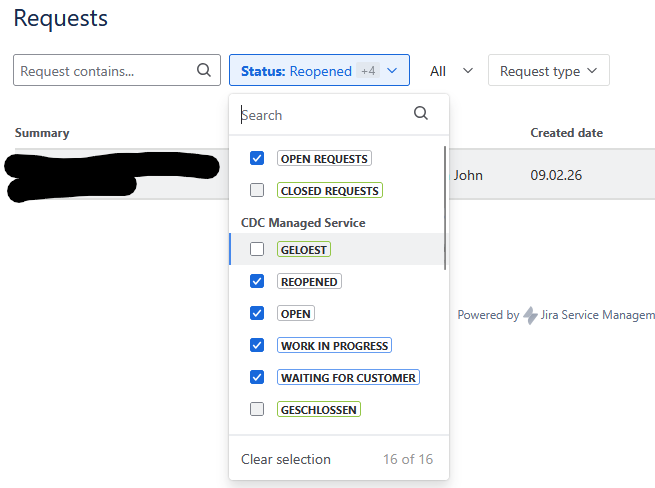Viewport: 655px width, 488px height.
Task: Uncheck the REOPENED status checkbox
Action: [x=257, y=281]
